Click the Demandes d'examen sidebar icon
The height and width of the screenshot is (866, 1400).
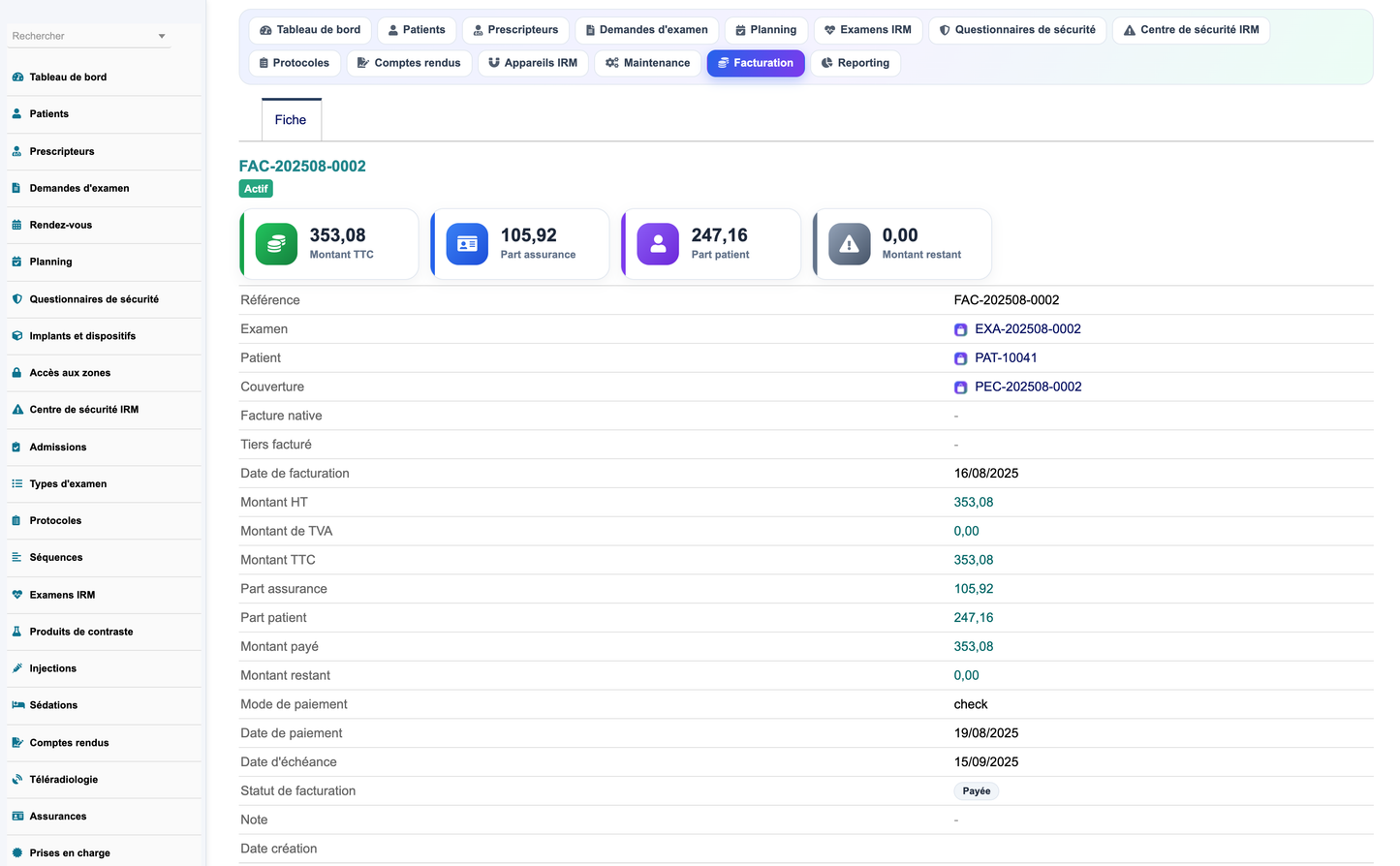click(x=17, y=189)
